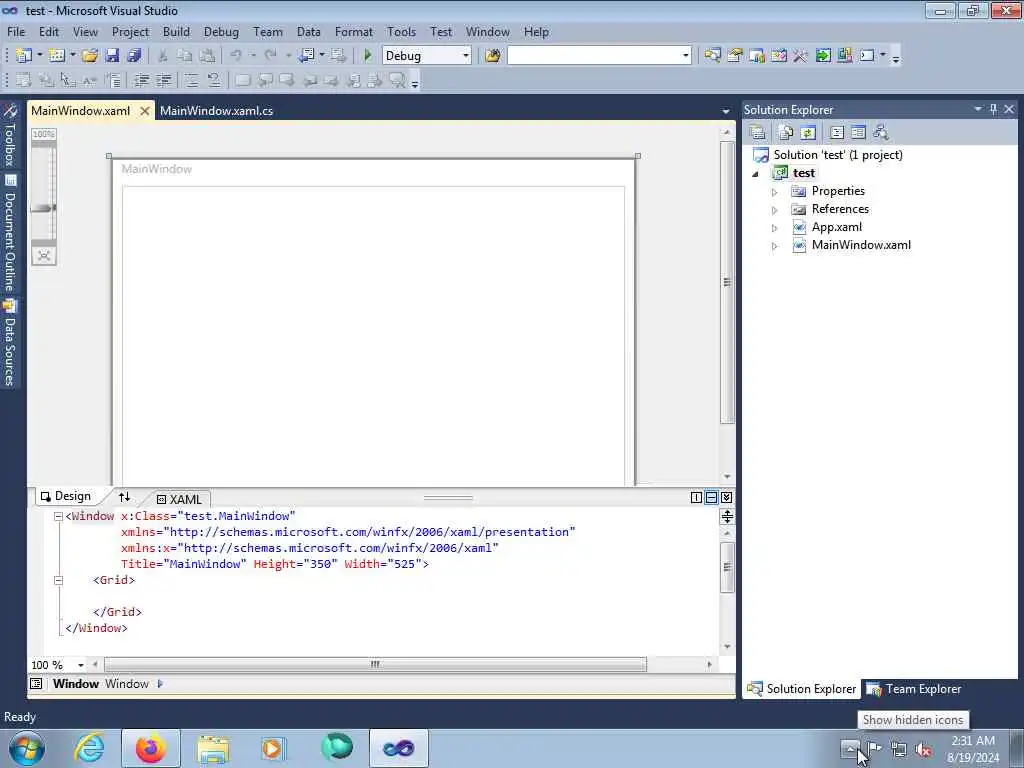Open the Data Sources side tab
Image resolution: width=1024 pixels, height=768 pixels.
pyautogui.click(x=10, y=343)
